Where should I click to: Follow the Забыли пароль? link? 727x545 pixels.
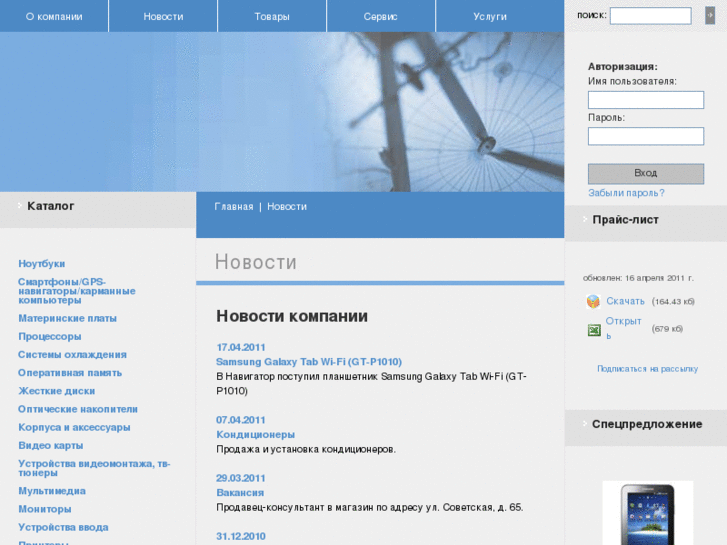pyautogui.click(x=626, y=193)
